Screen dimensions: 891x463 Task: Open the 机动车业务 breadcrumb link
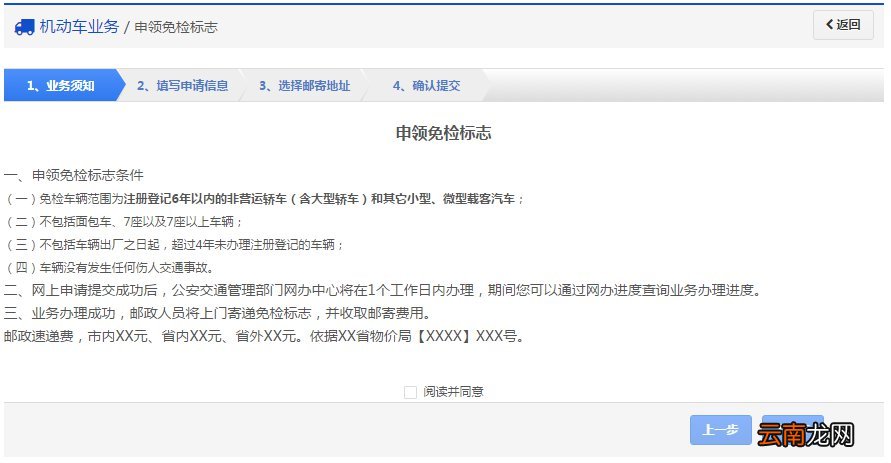pyautogui.click(x=79, y=27)
